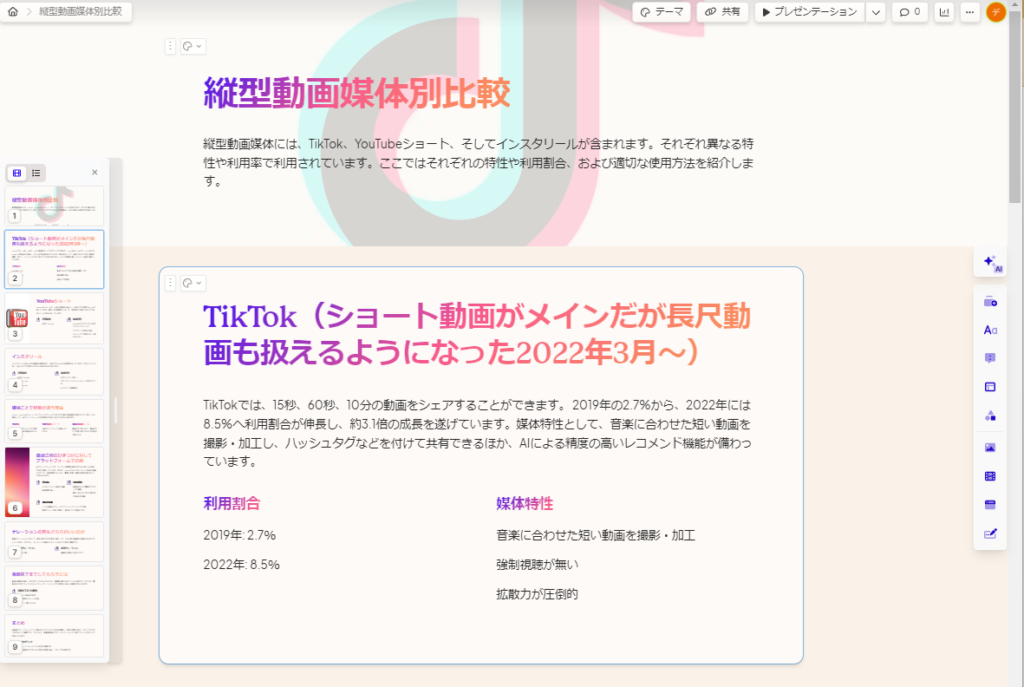This screenshot has width=1024, height=687.
Task: Open the image insert icon
Action: 990,447
